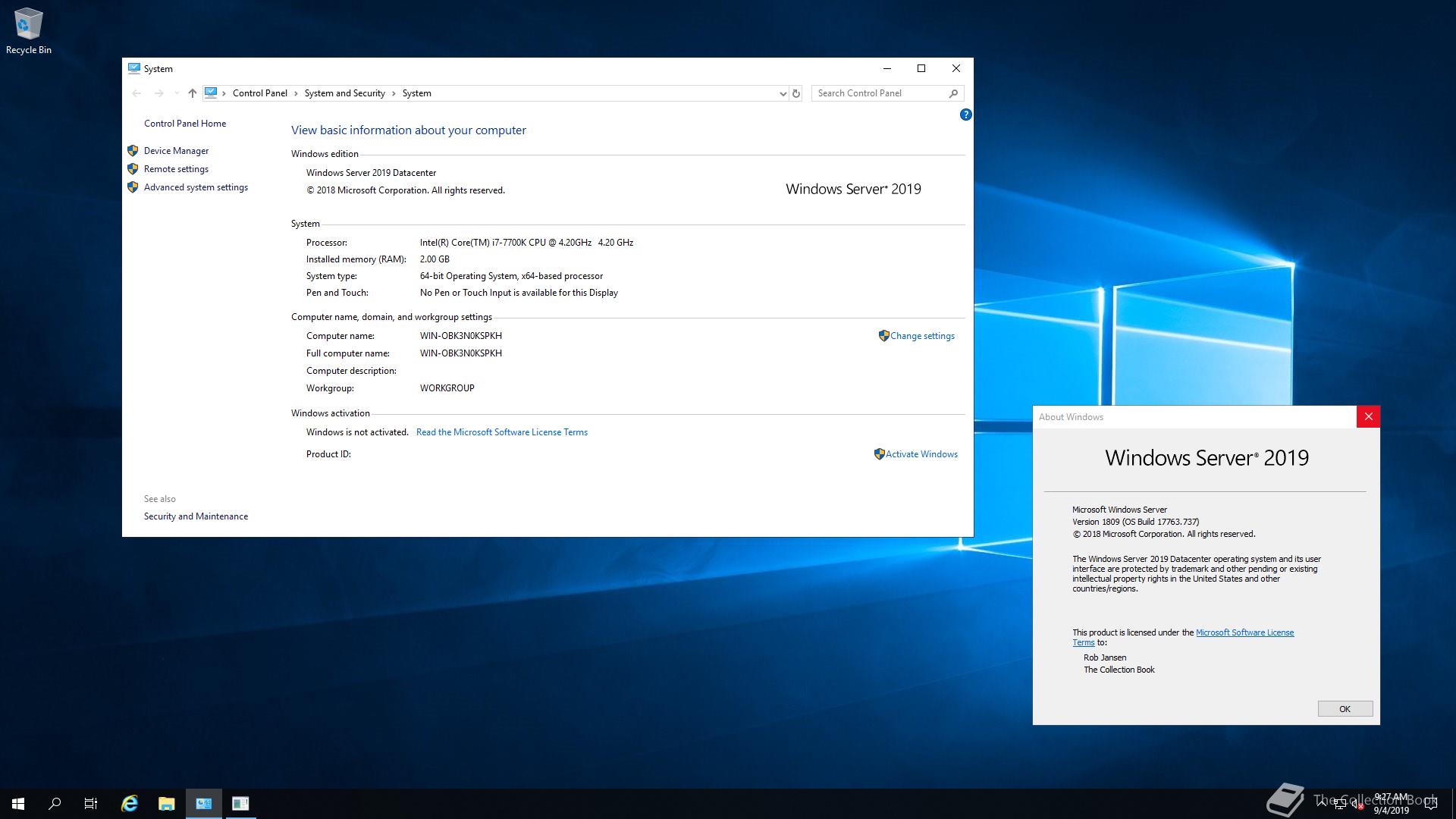Click the refresh icon in address bar
The image size is (1456, 819).
795,93
